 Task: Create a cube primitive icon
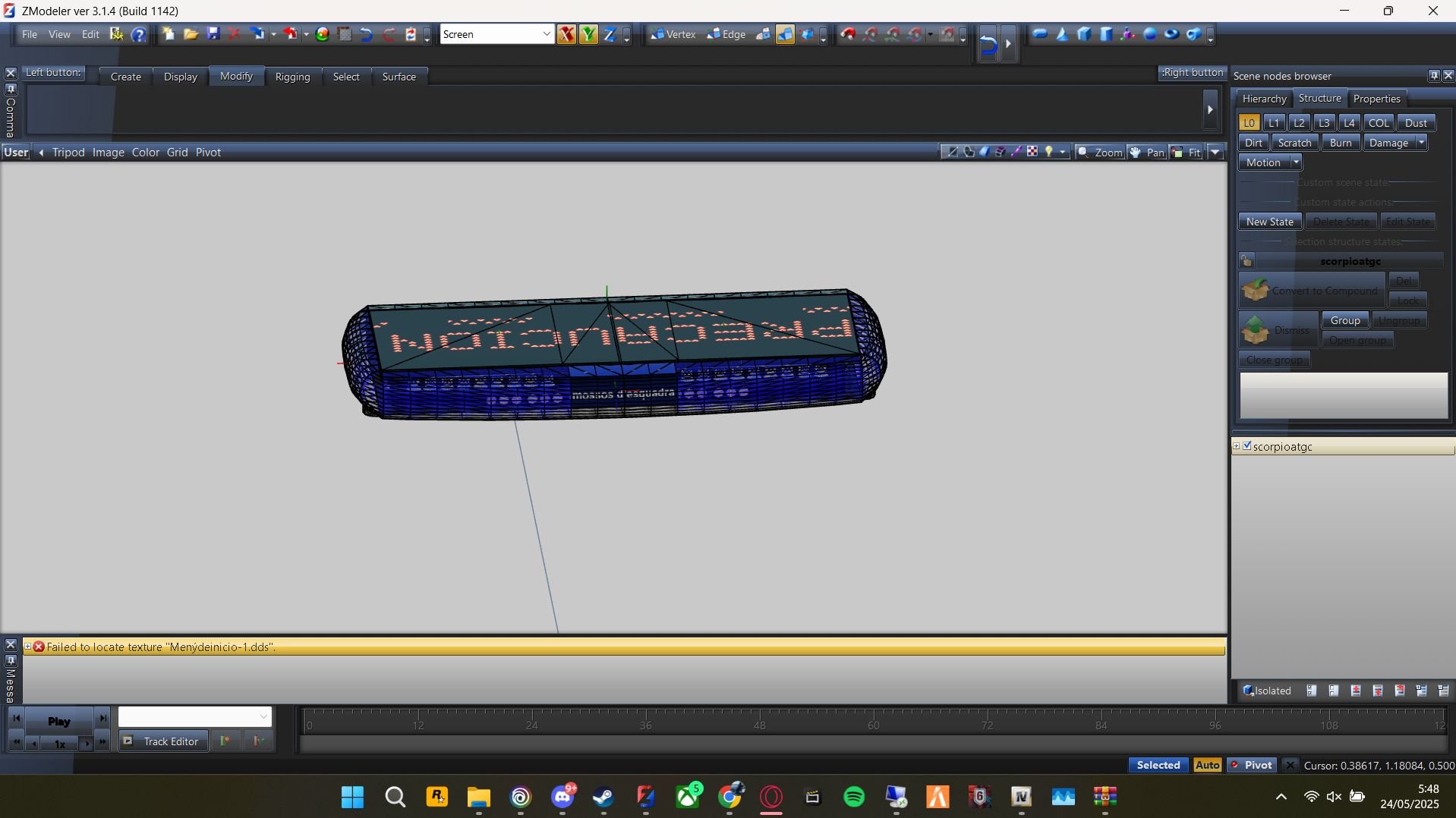coord(1084,34)
